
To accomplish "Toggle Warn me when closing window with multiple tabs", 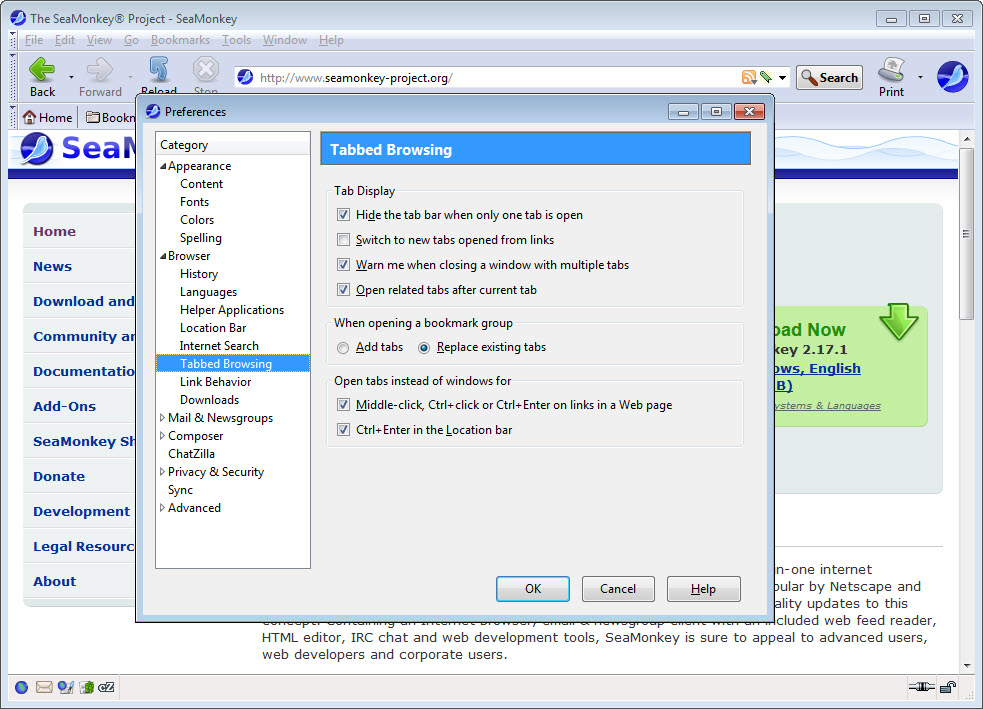I will click(343, 265).
